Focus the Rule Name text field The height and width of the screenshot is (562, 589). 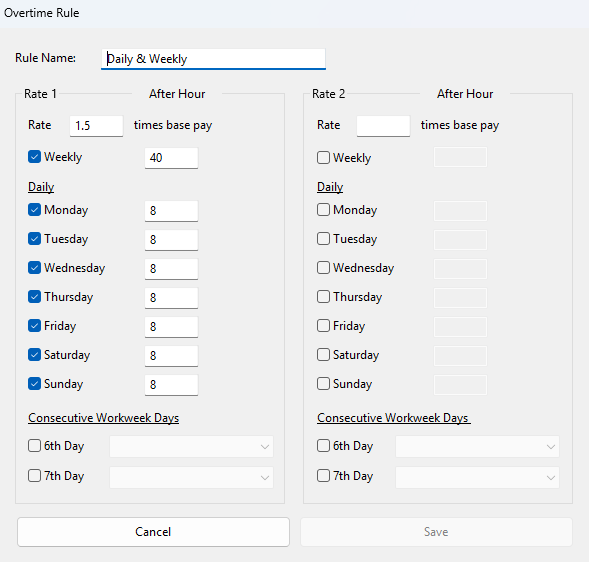[213, 59]
